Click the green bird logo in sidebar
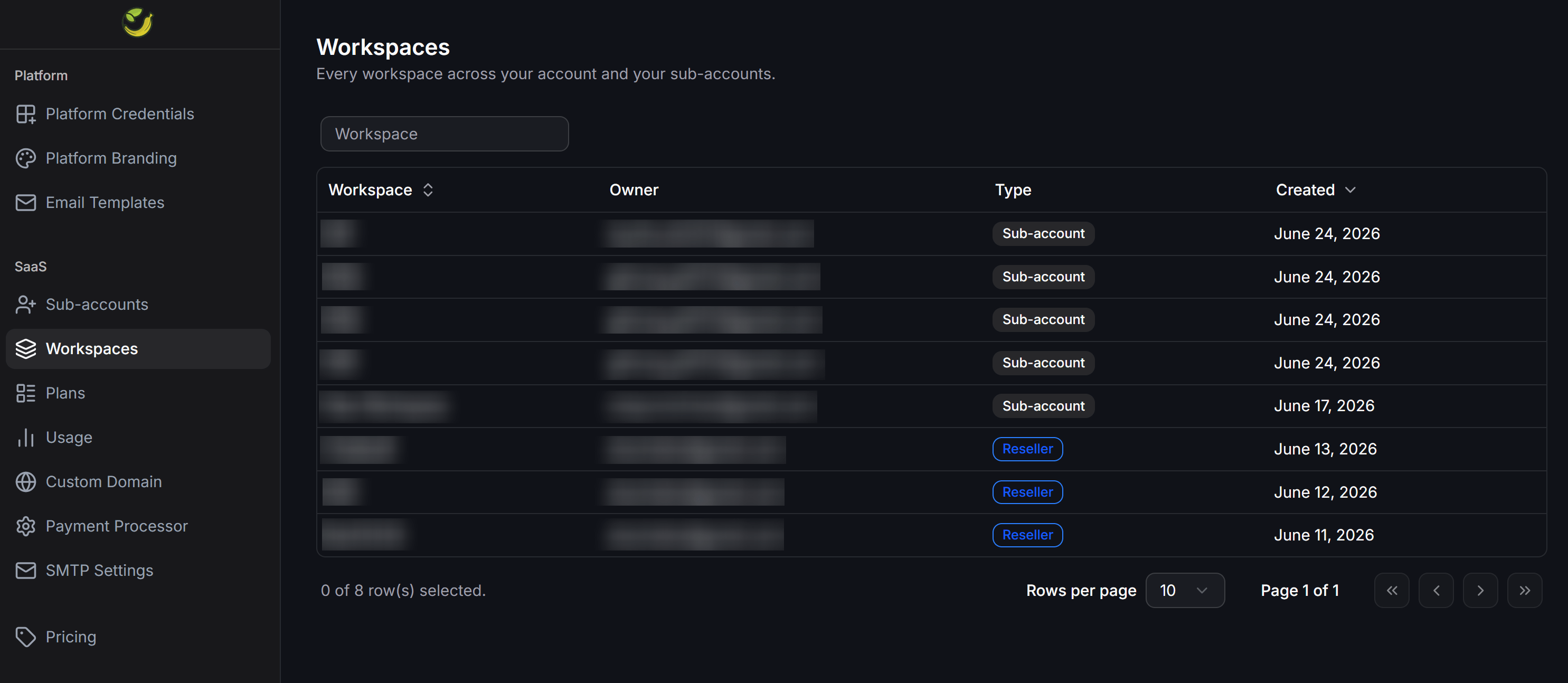This screenshot has height=683, width=1568. (138, 23)
